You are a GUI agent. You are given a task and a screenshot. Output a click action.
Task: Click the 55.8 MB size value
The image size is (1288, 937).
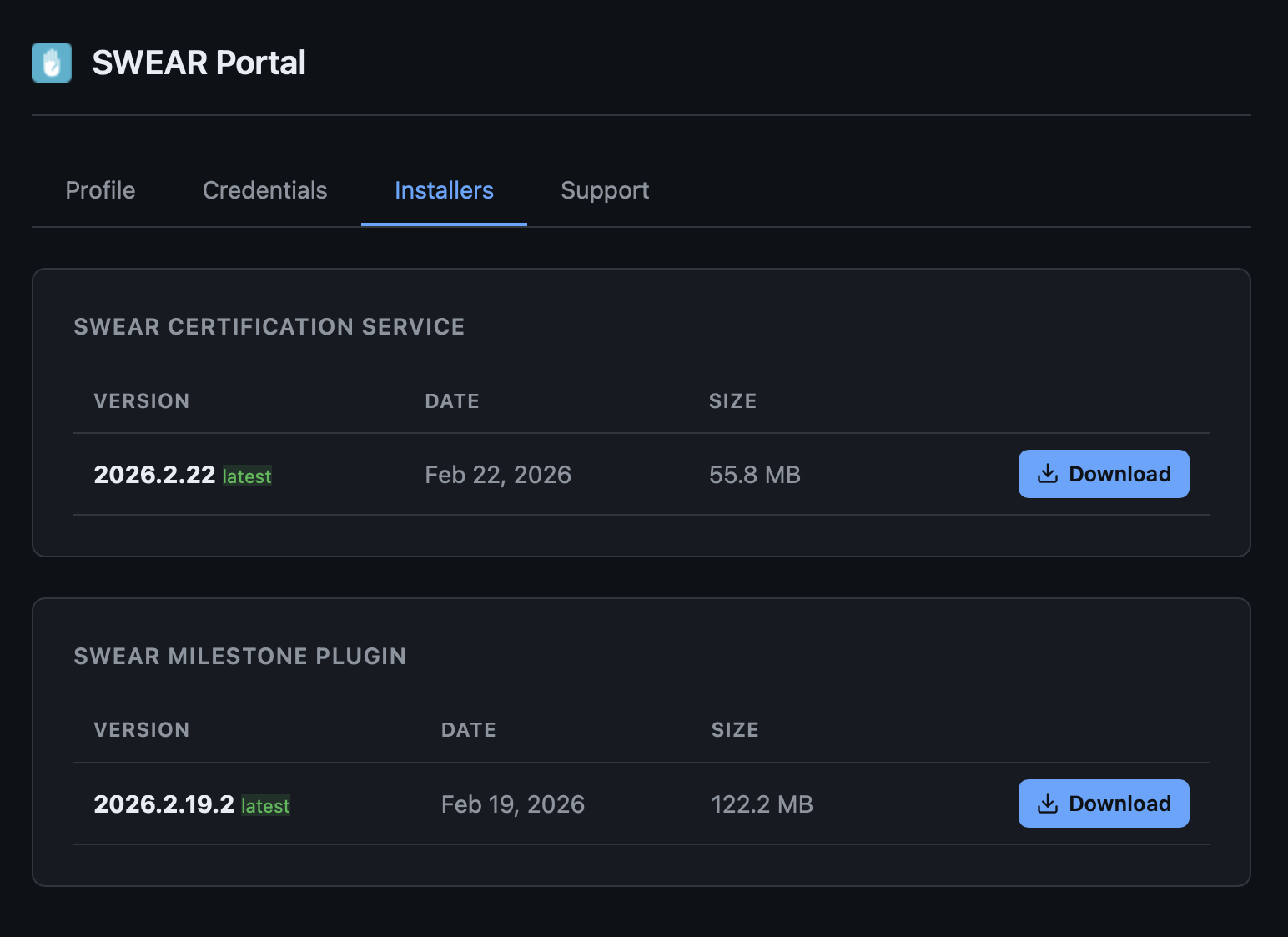click(754, 475)
